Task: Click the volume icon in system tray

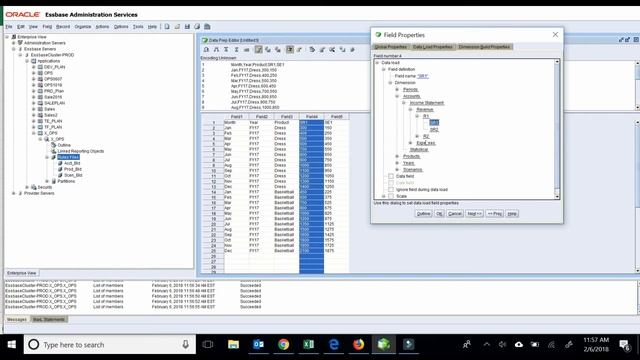Action: point(502,345)
